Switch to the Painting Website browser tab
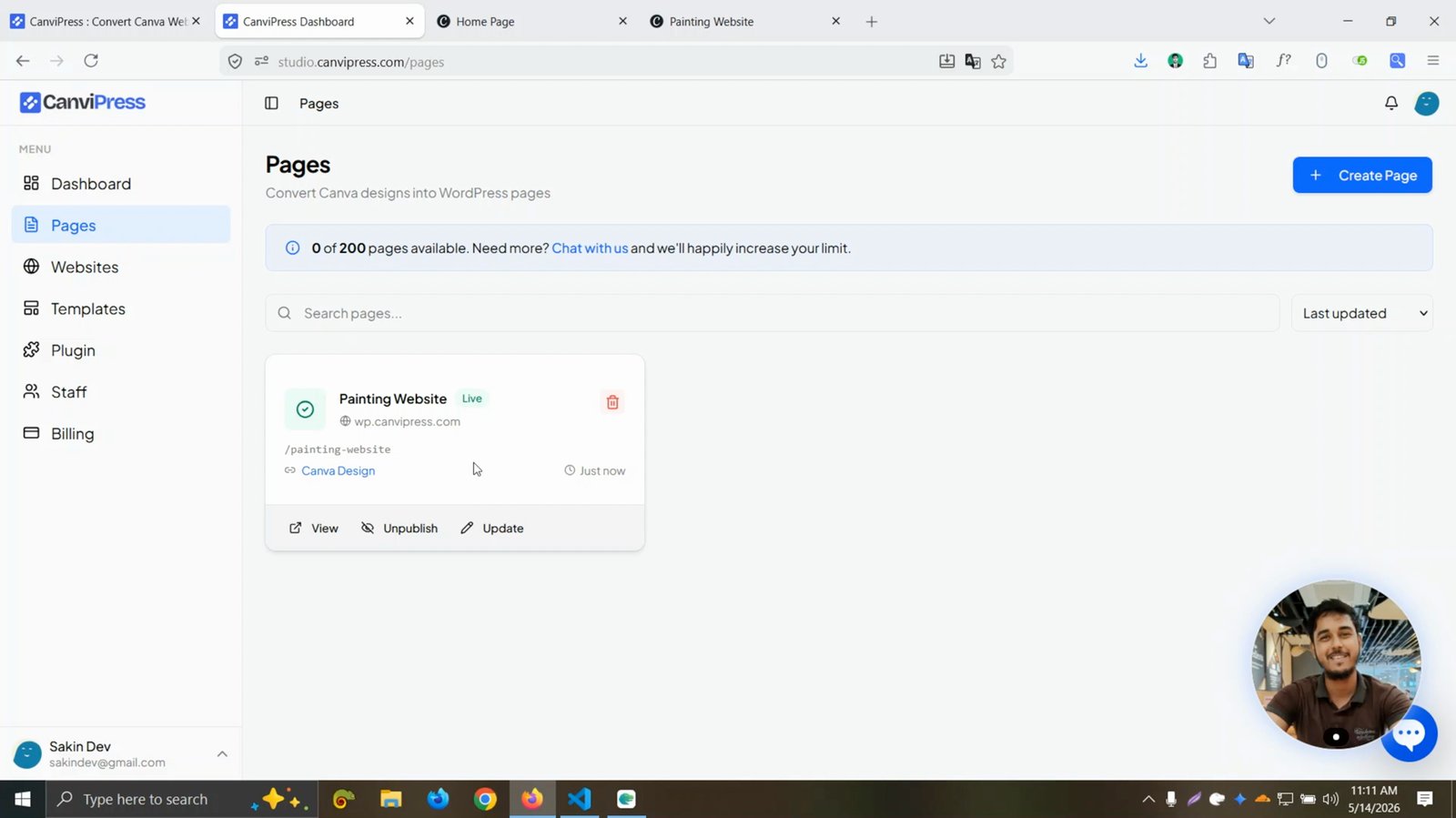 tap(745, 21)
